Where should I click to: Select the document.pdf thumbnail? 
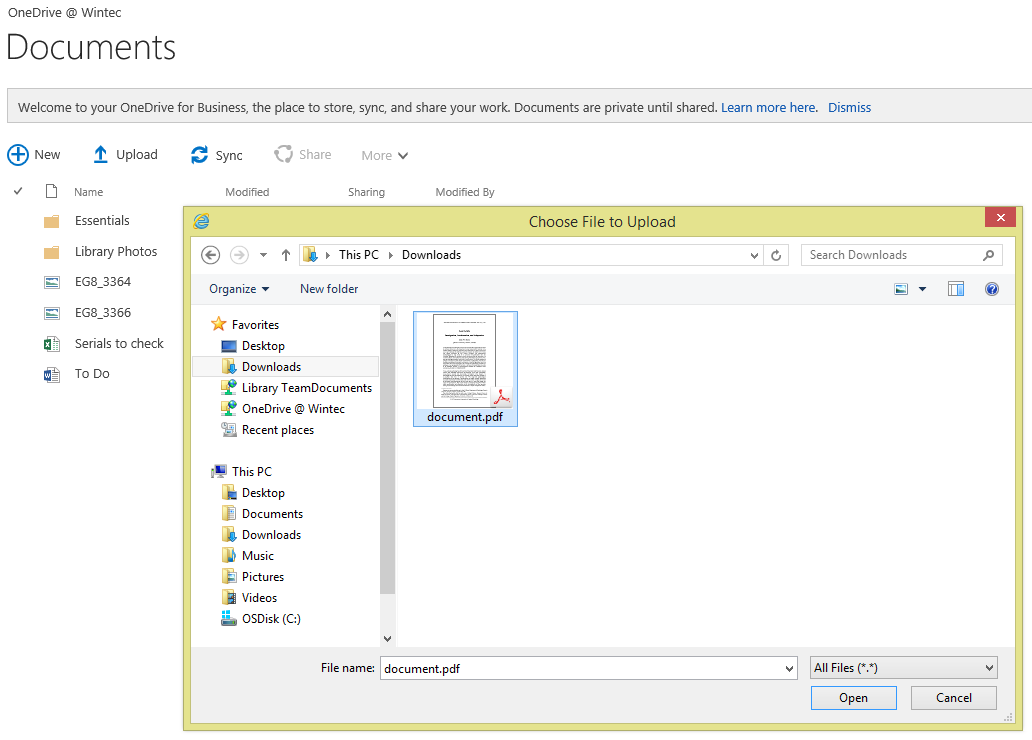(x=465, y=369)
